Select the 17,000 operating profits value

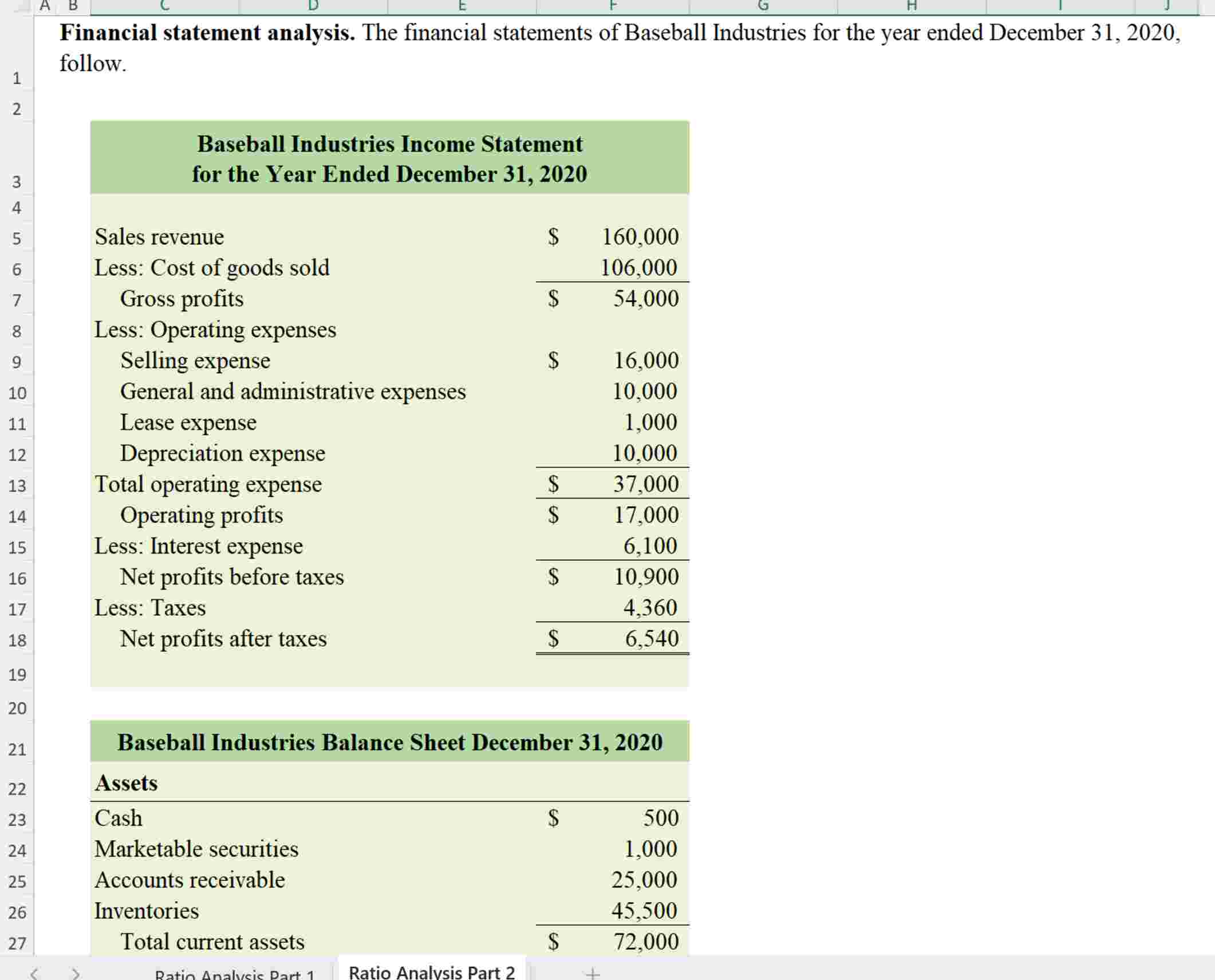point(646,515)
